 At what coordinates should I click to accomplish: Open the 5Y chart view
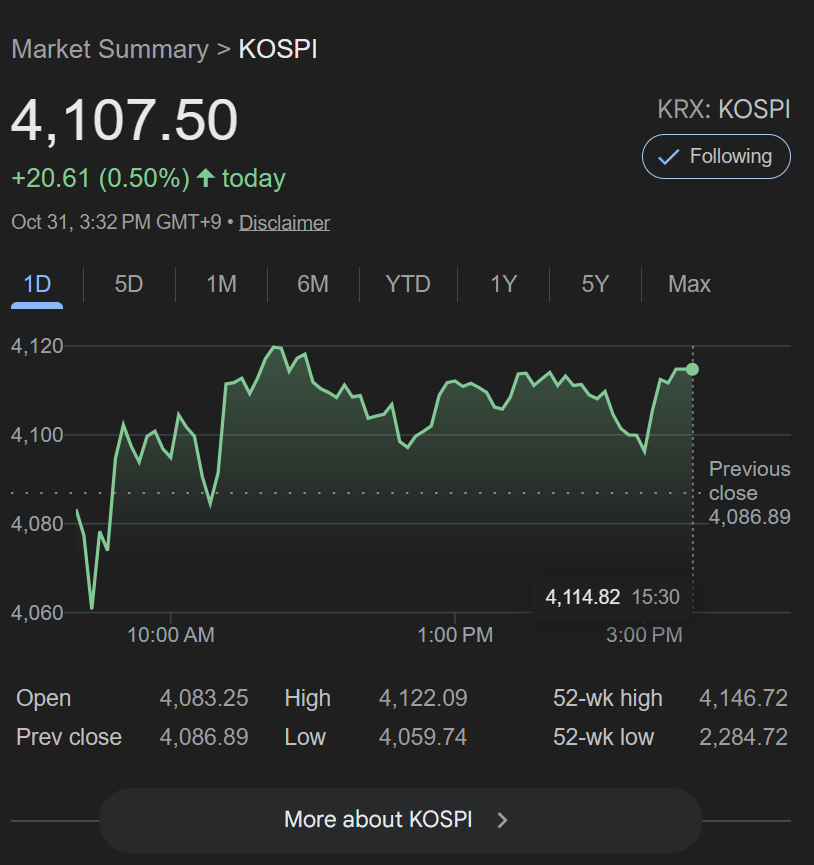pos(594,284)
